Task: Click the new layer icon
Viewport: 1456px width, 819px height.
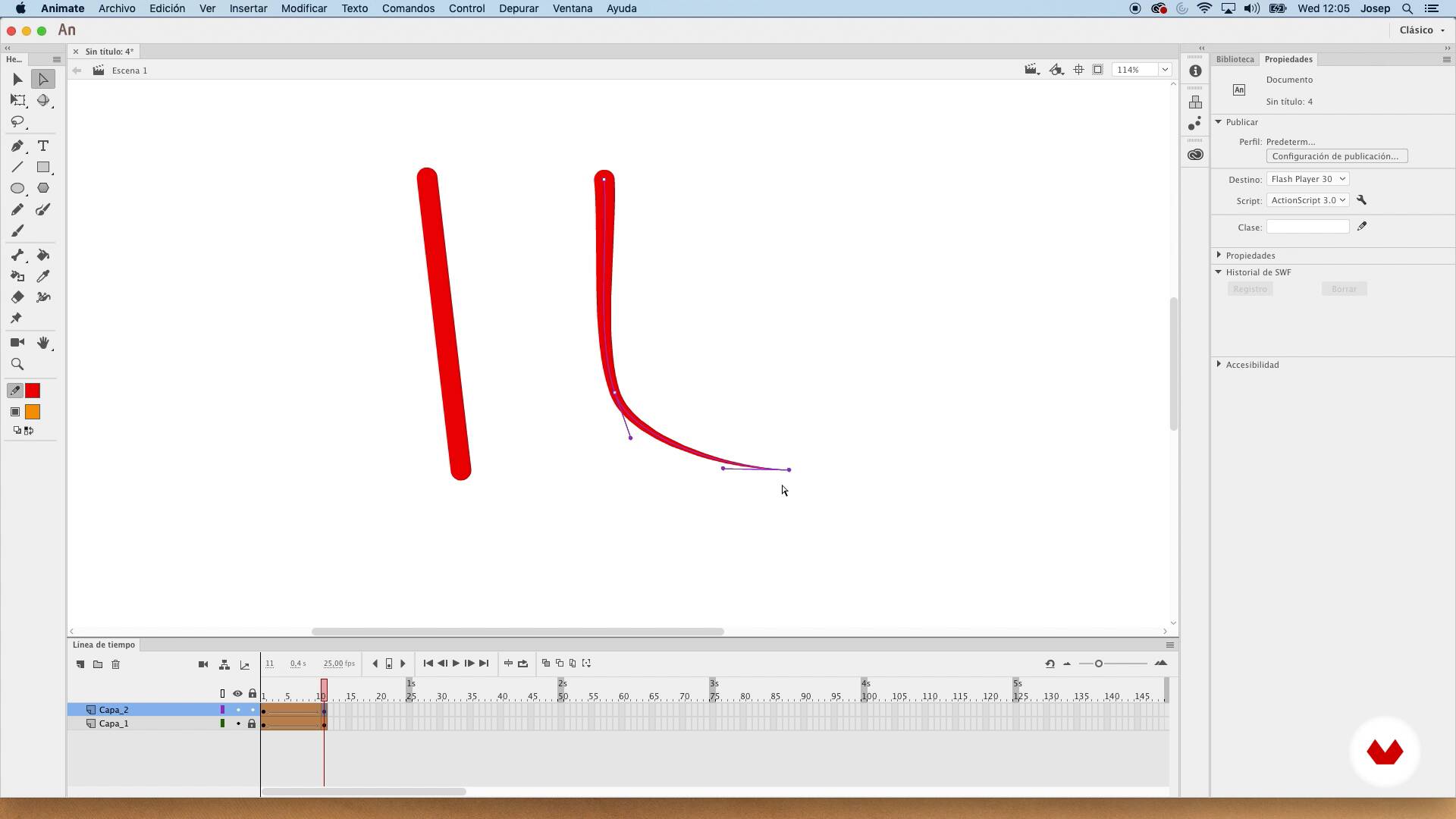Action: pyautogui.click(x=80, y=664)
